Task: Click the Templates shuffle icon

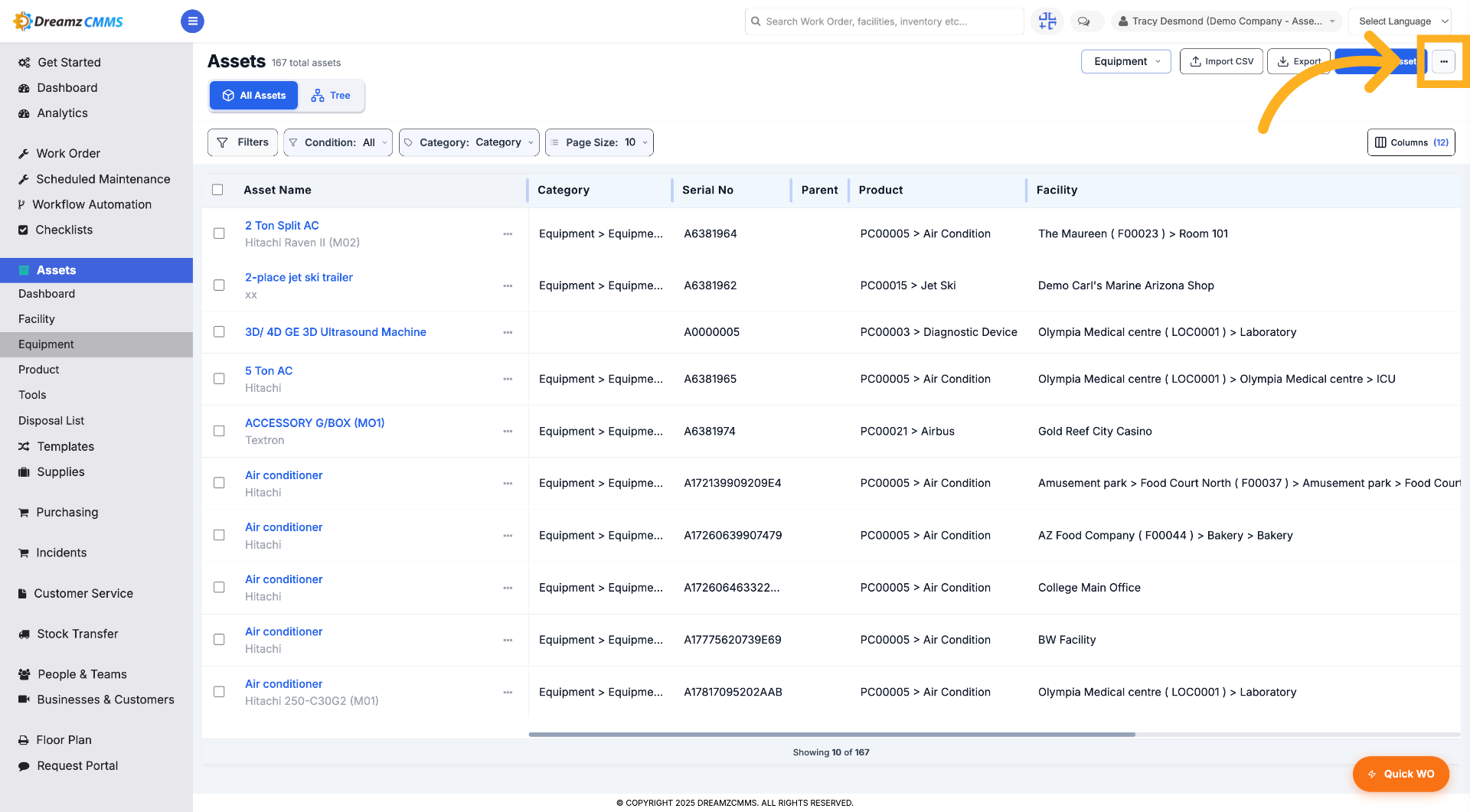Action: 24,447
